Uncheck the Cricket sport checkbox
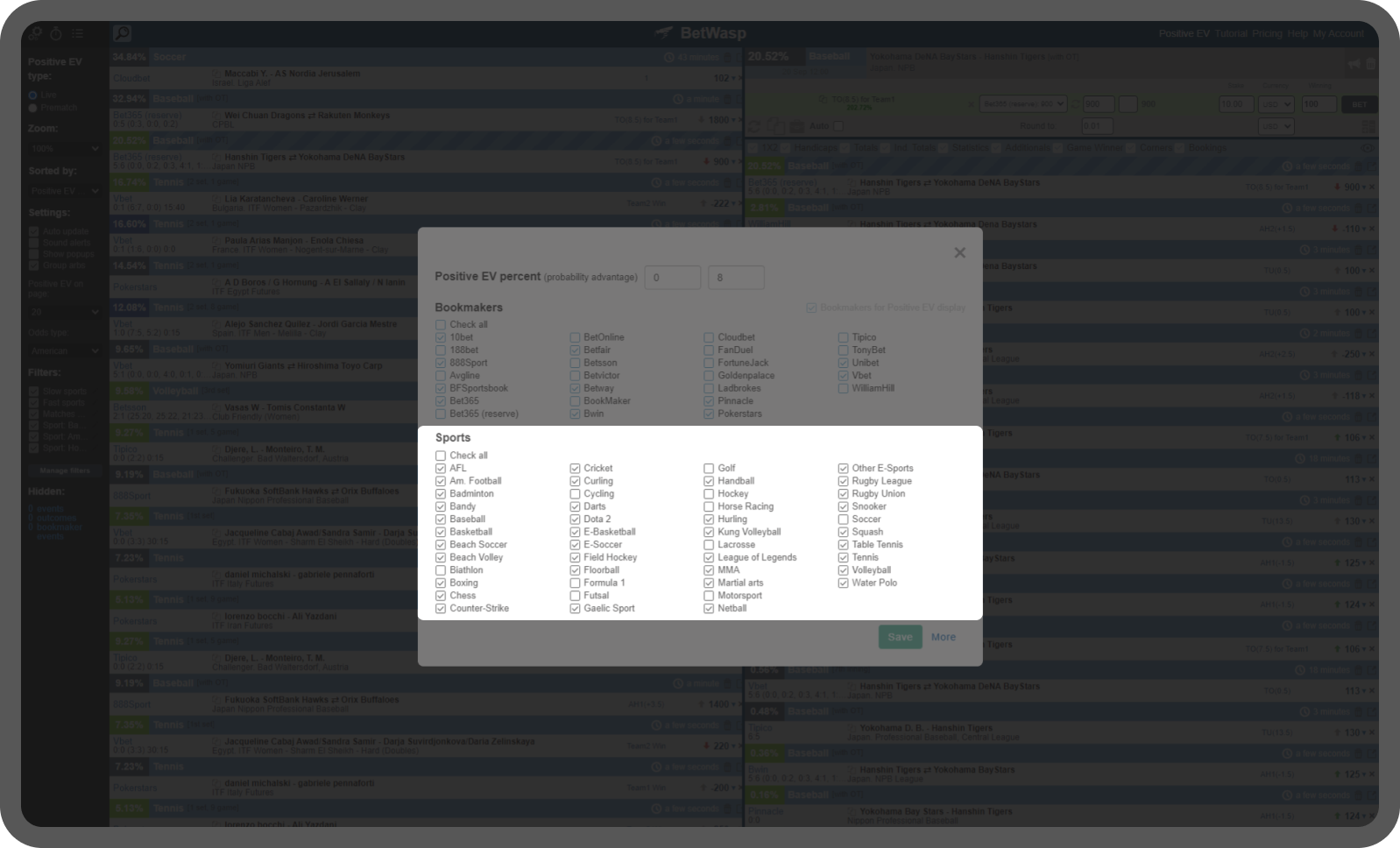The height and width of the screenshot is (848, 1400). point(575,469)
